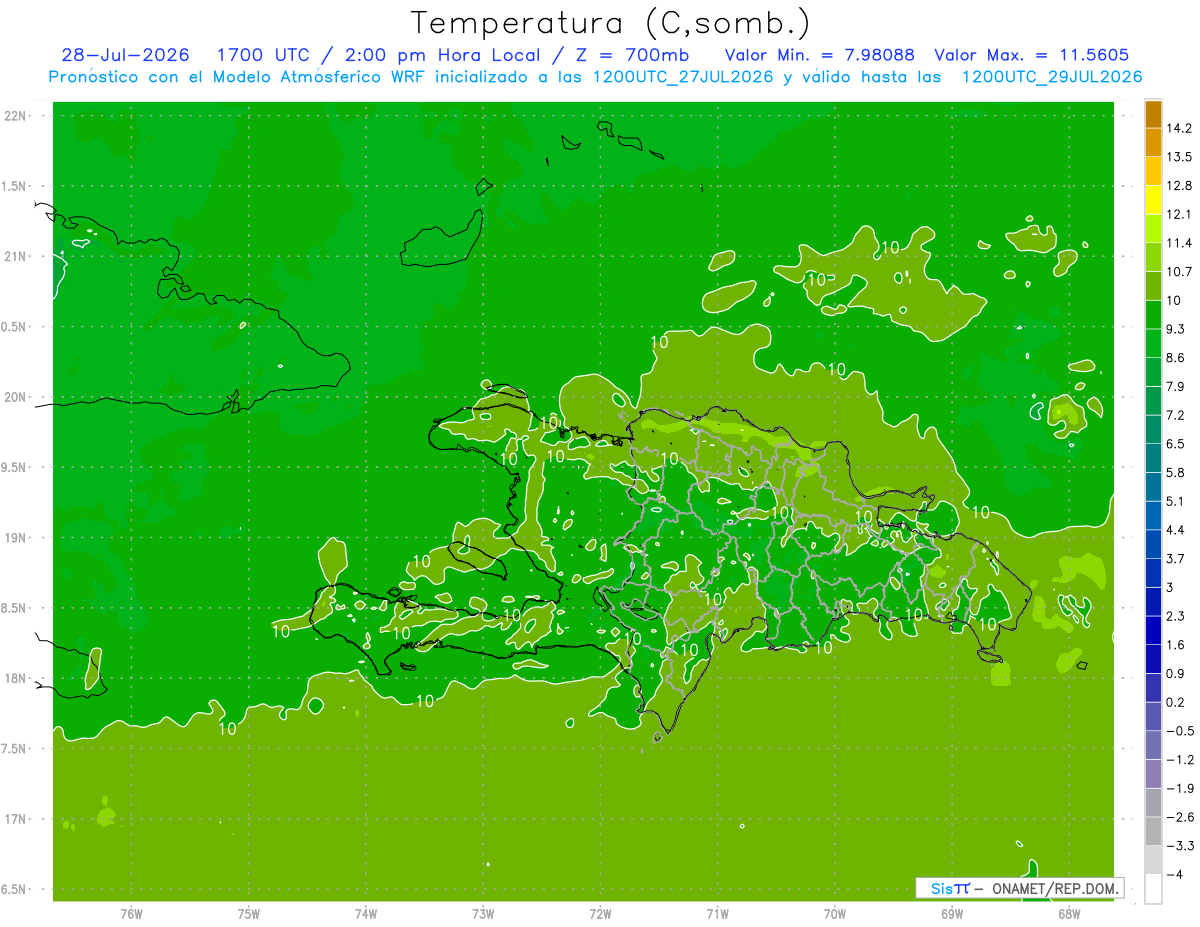This screenshot has height=927, width=1200.
Task: Click the "-1.9" color scale value
Action: 1180,788
